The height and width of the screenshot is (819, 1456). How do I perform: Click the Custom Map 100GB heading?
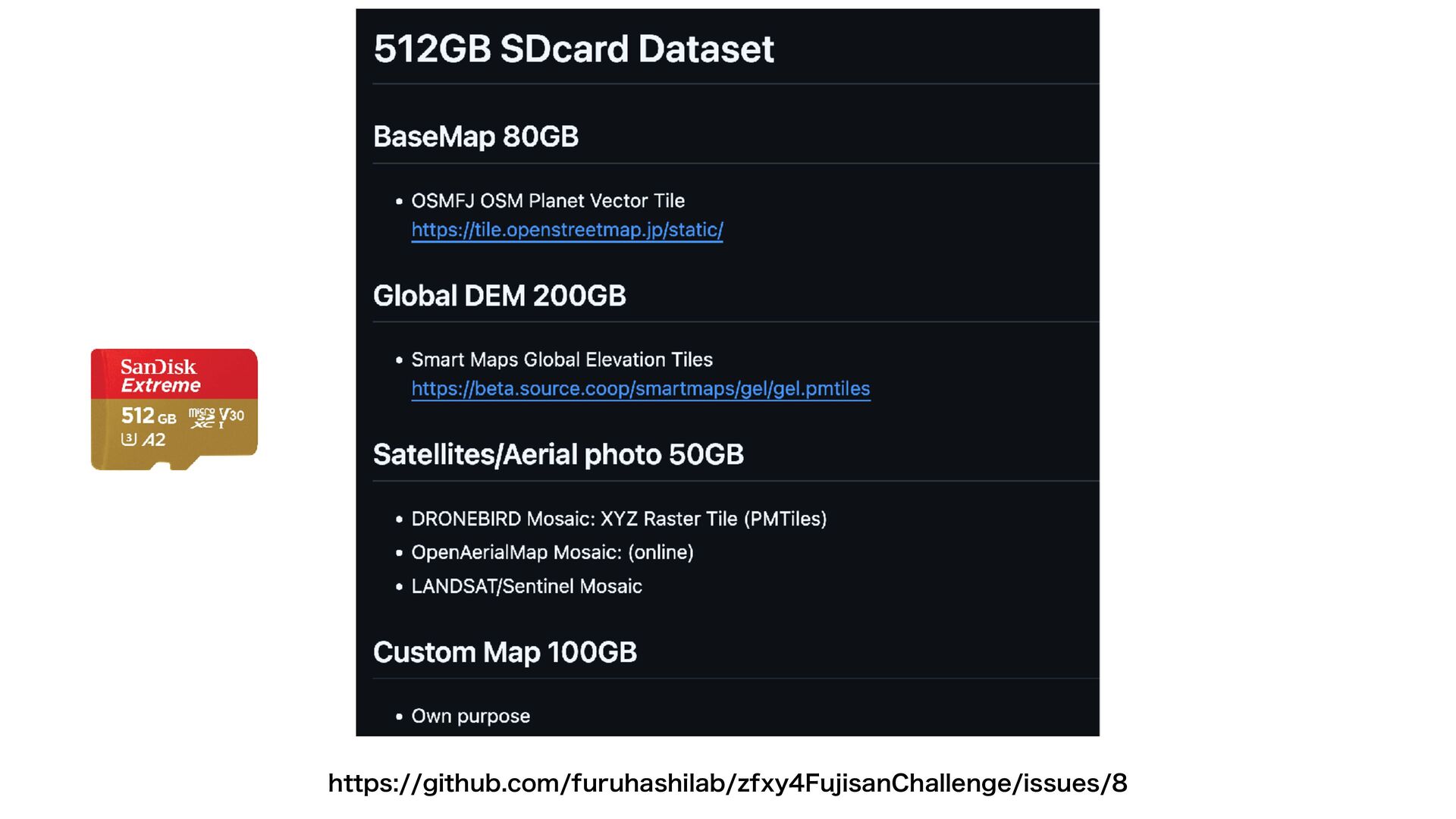(x=504, y=652)
